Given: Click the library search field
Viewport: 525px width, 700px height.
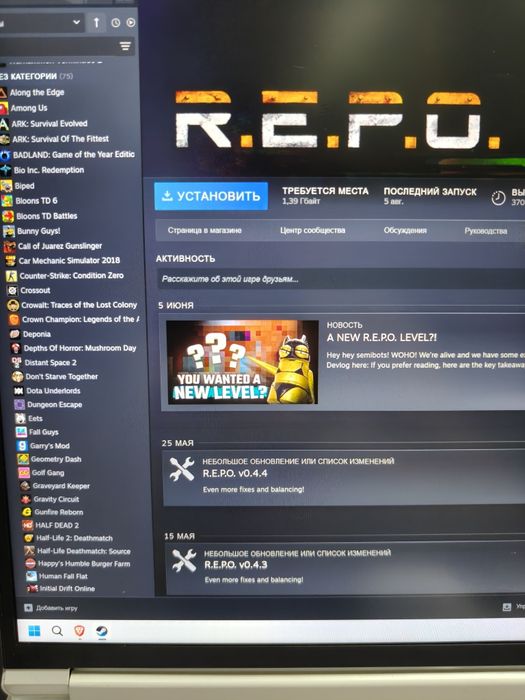Looking at the screenshot, I should 58,46.
